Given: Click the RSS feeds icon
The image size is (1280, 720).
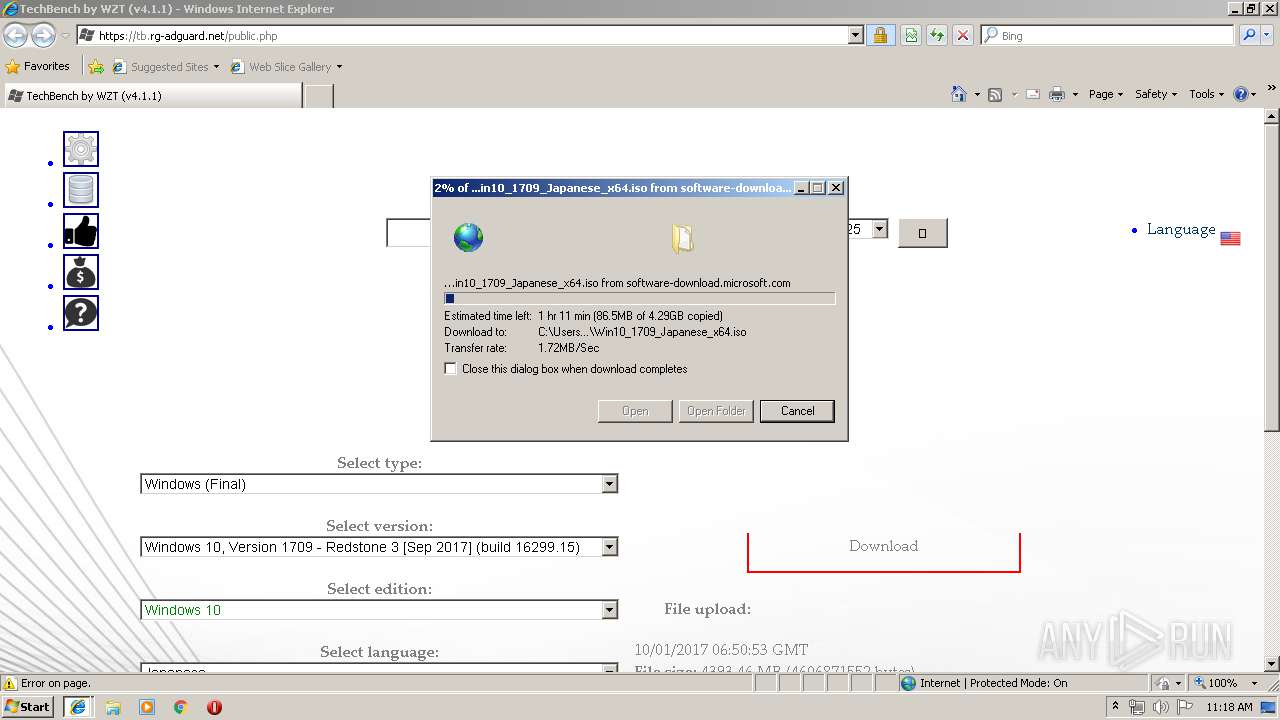Looking at the screenshot, I should (995, 94).
